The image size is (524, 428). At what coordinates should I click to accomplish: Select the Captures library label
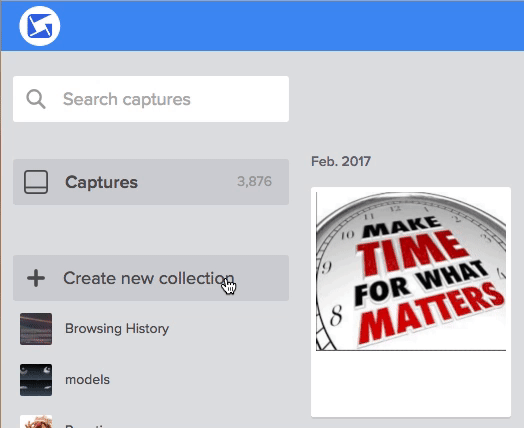[101, 182]
